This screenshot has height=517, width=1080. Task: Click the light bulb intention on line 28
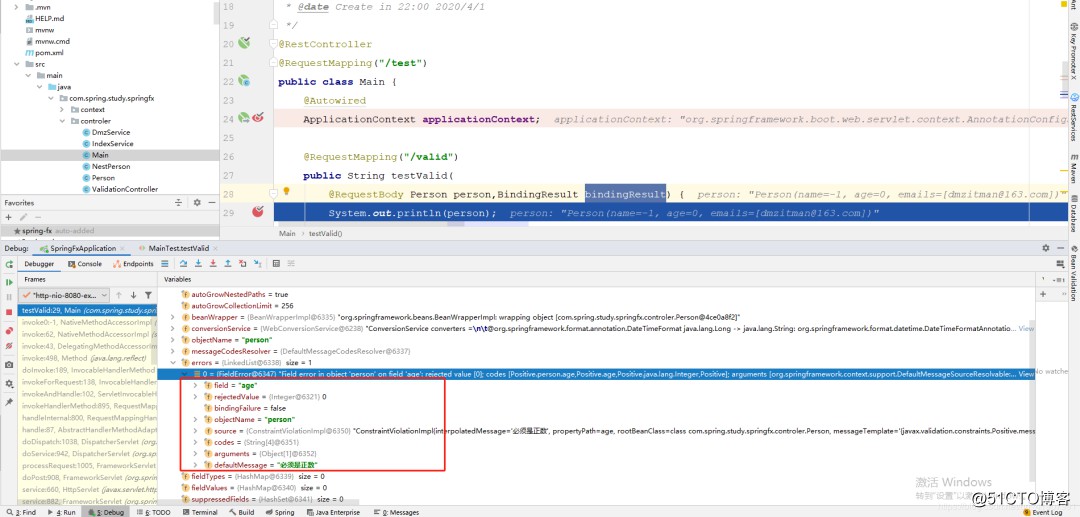tap(287, 192)
